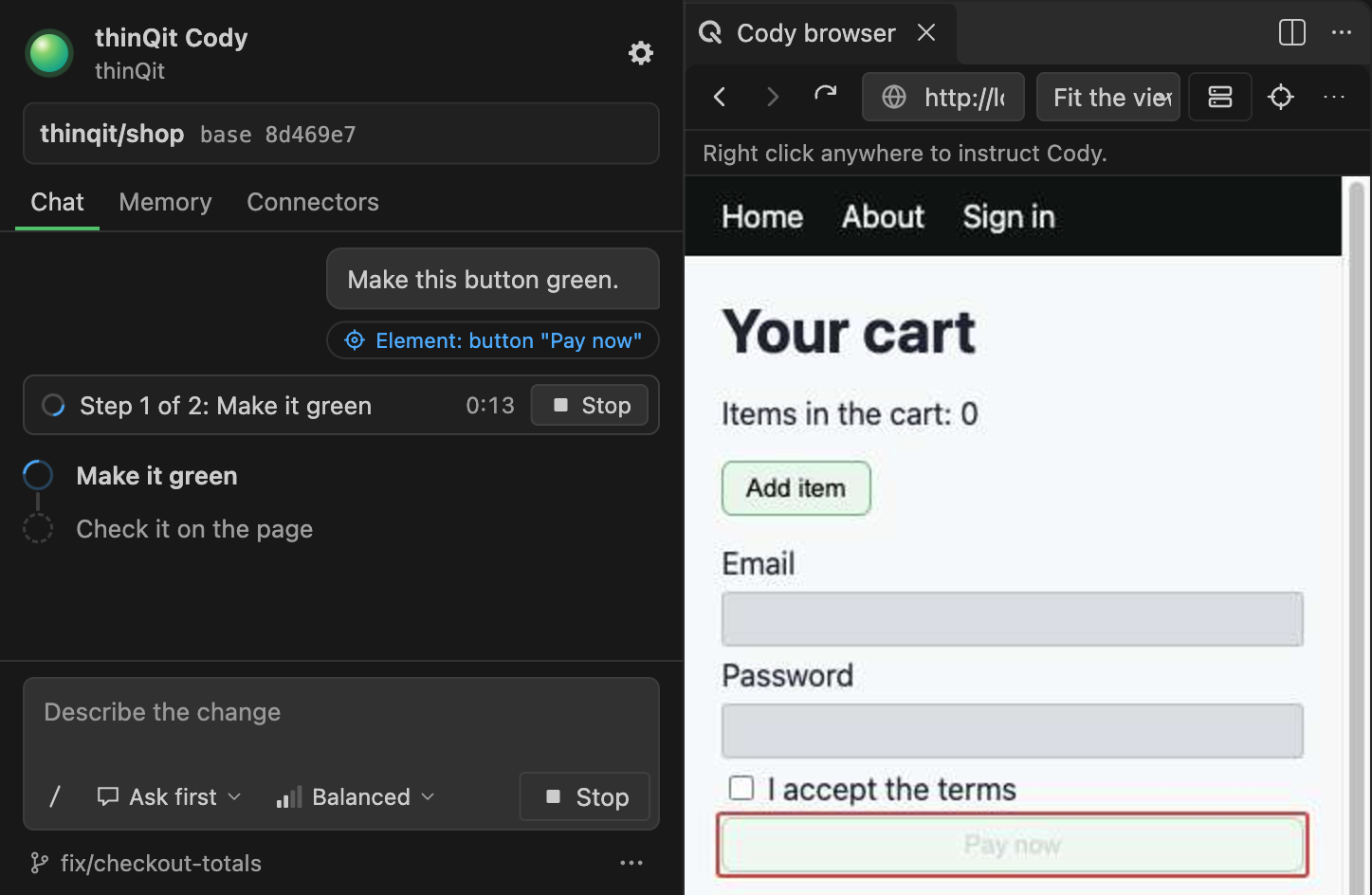Screen dimensions: 1372x895
Task: Stop the running step in progress bar
Action: tap(590, 405)
